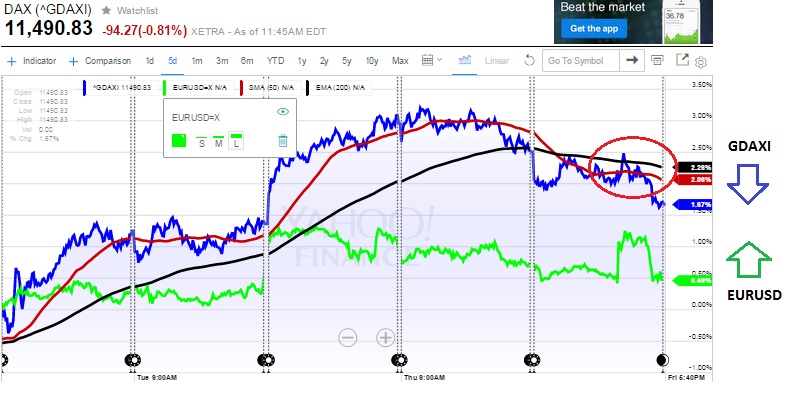Select the 5y time range
Viewport: 795px width, 410px height.
pyautogui.click(x=346, y=61)
